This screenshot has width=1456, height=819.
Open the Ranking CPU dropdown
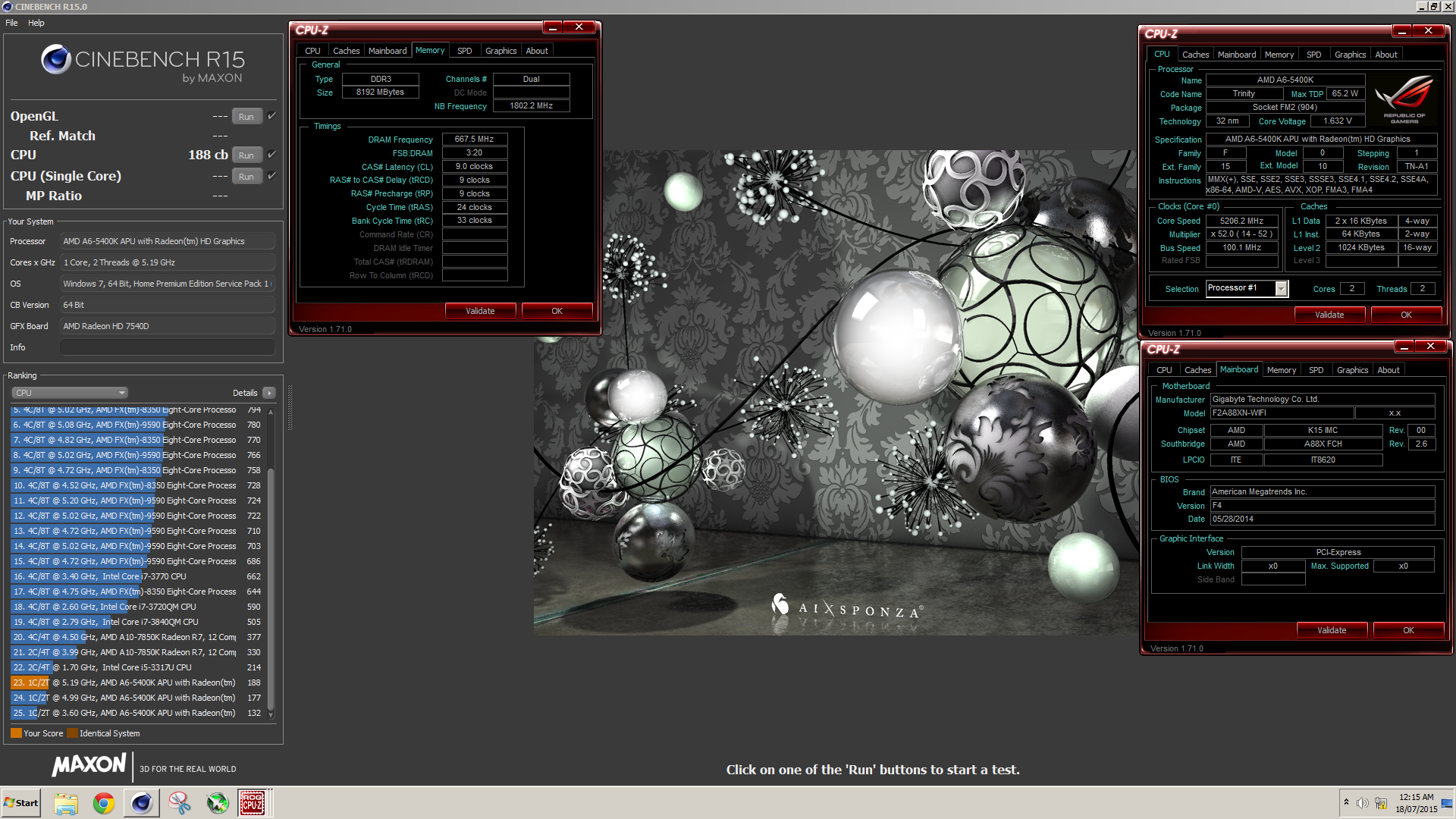69,393
